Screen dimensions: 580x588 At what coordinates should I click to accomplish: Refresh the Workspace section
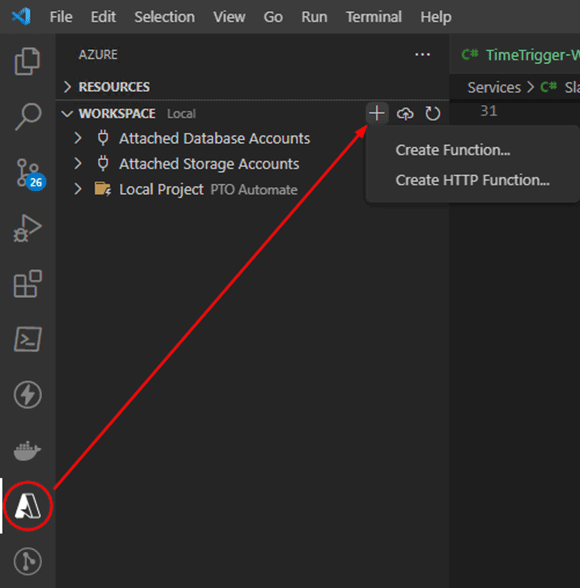point(433,113)
